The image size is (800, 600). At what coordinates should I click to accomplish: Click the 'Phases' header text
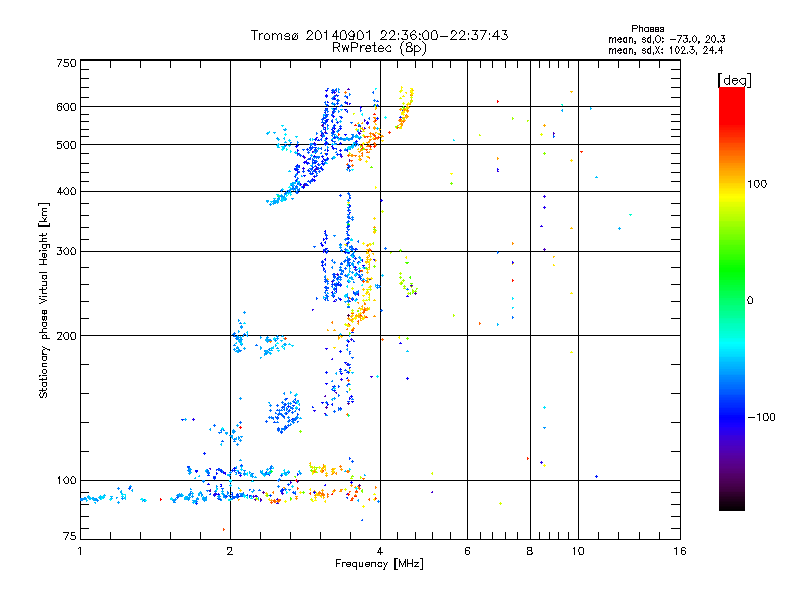[647, 29]
